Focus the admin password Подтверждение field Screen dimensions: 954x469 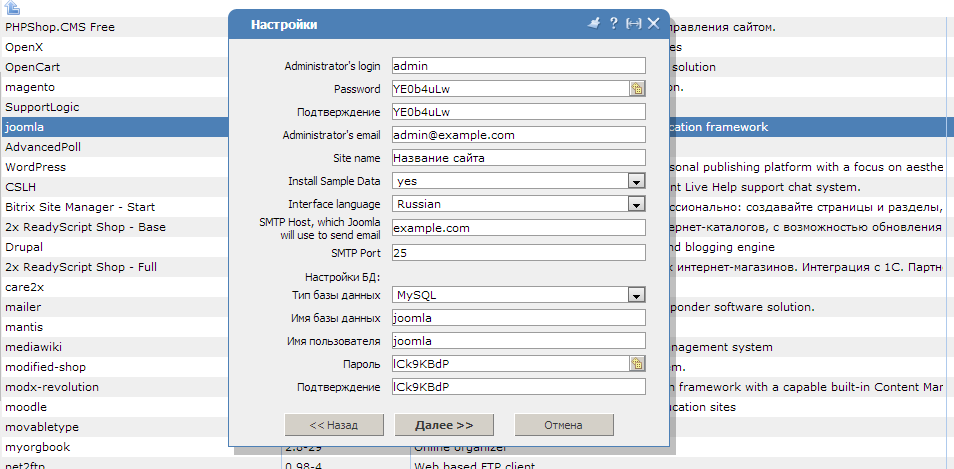(518, 112)
